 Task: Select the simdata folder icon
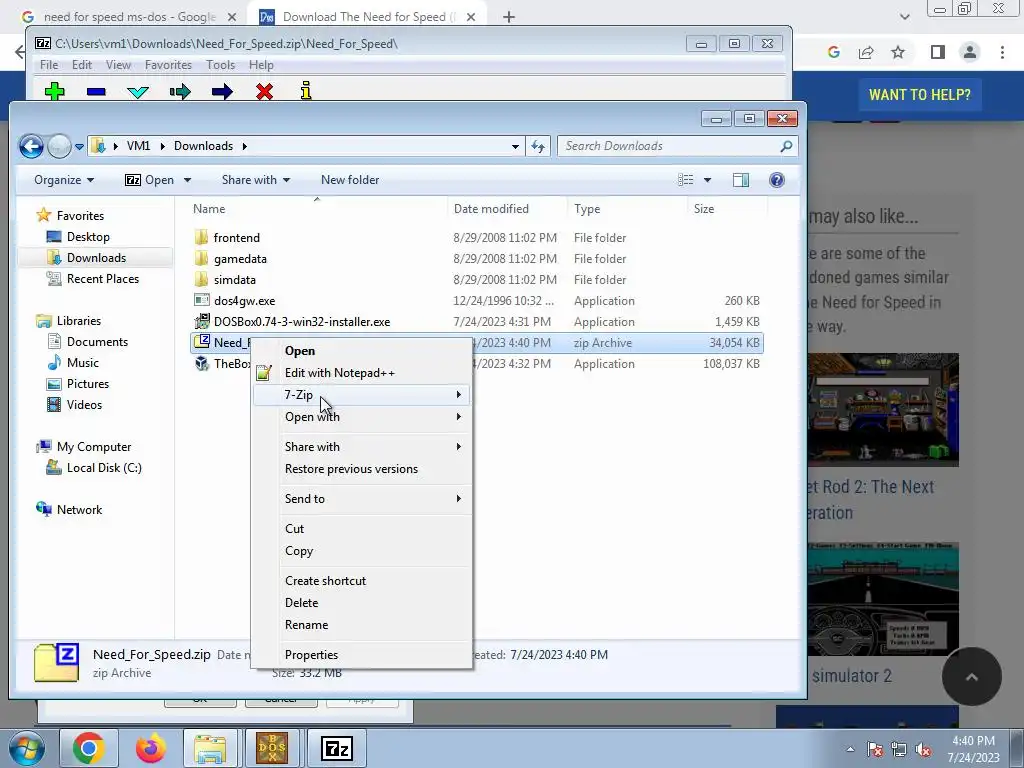click(202, 279)
